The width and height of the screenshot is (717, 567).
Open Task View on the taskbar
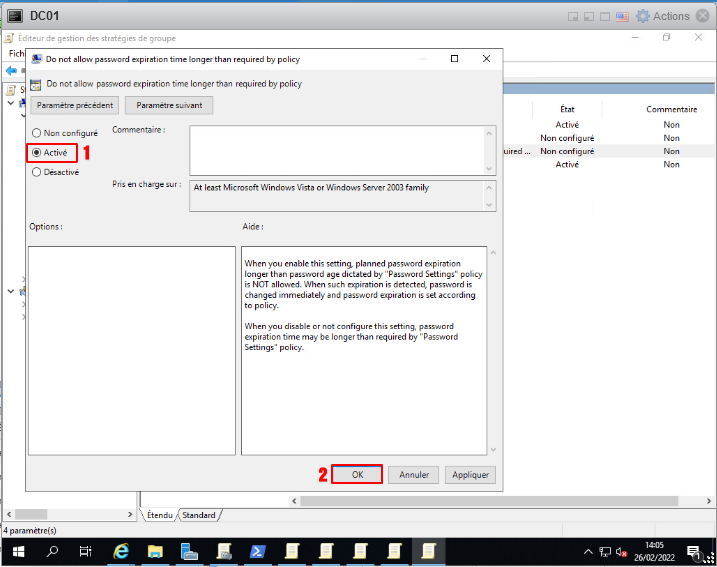86,551
